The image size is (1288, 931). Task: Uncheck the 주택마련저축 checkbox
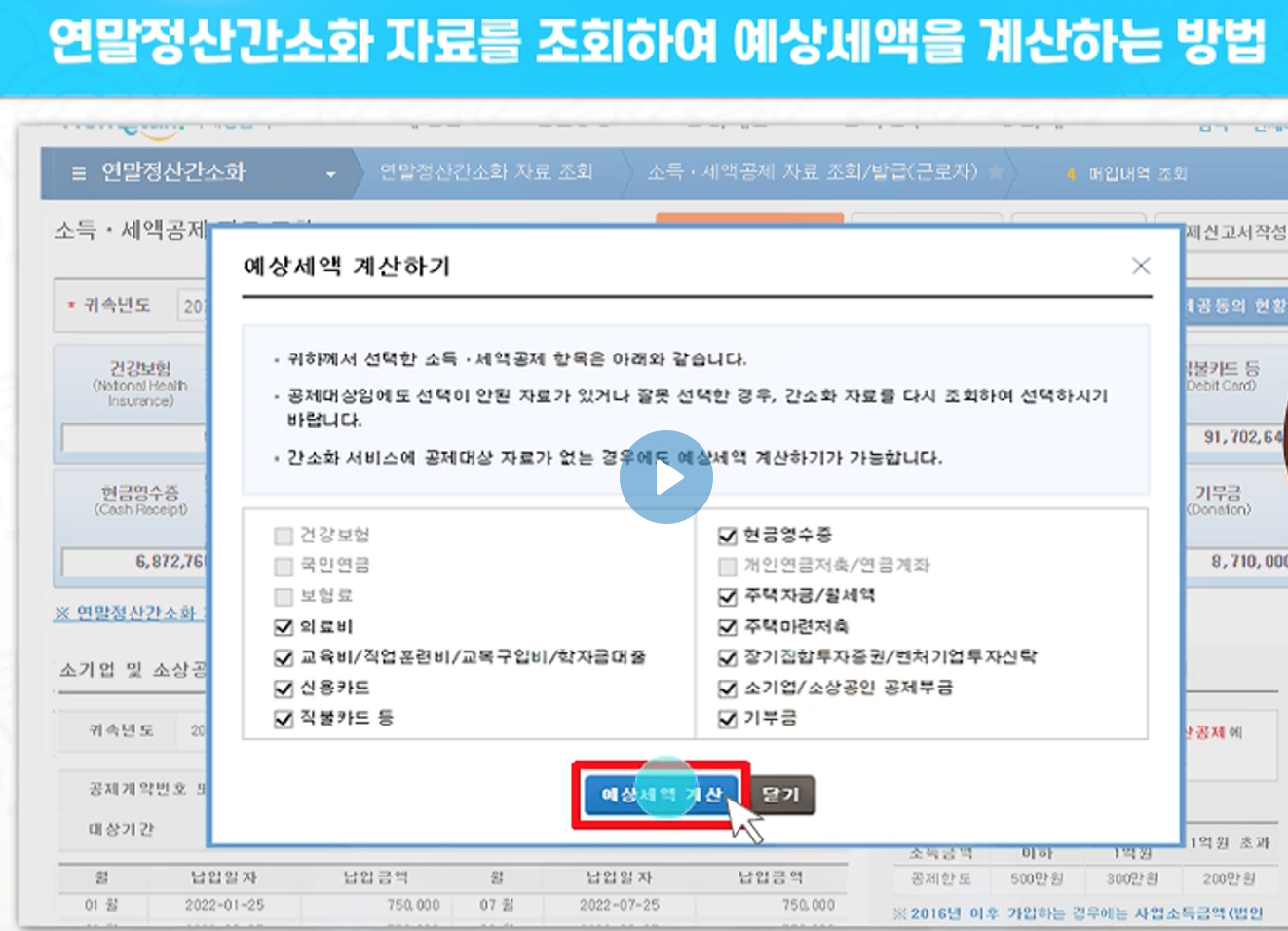coord(727,627)
